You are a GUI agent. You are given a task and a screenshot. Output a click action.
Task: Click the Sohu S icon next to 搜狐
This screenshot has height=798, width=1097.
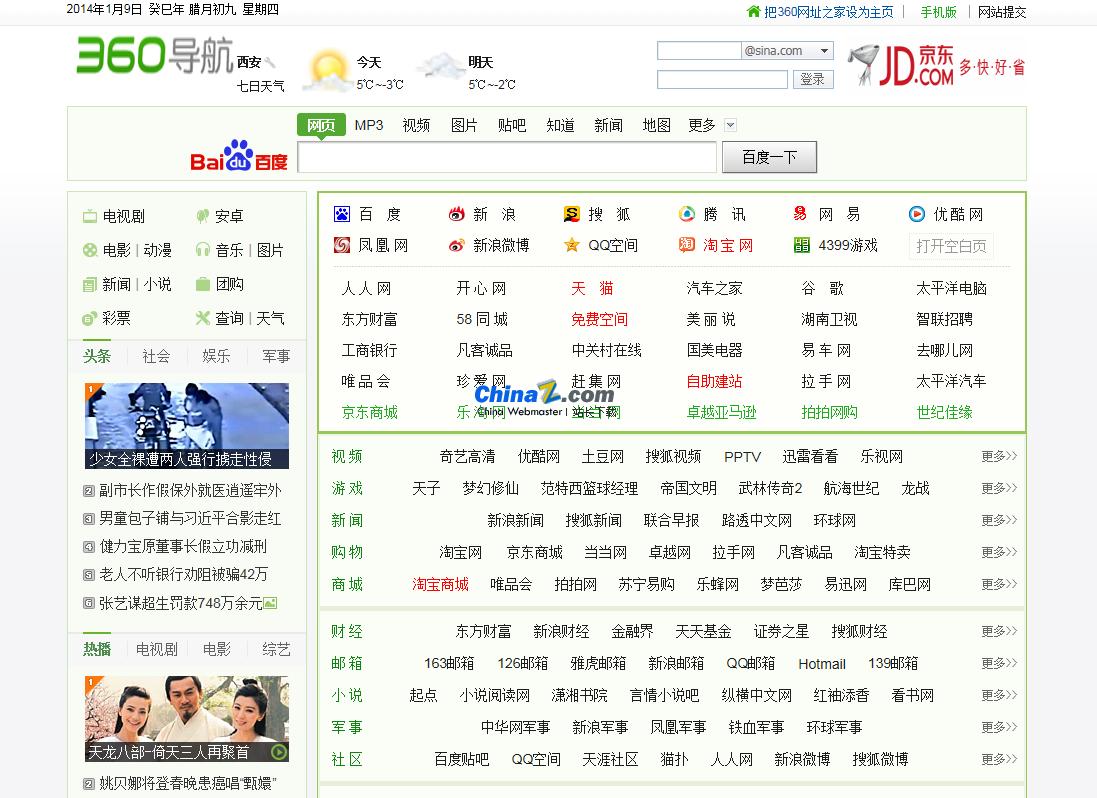pyautogui.click(x=572, y=214)
